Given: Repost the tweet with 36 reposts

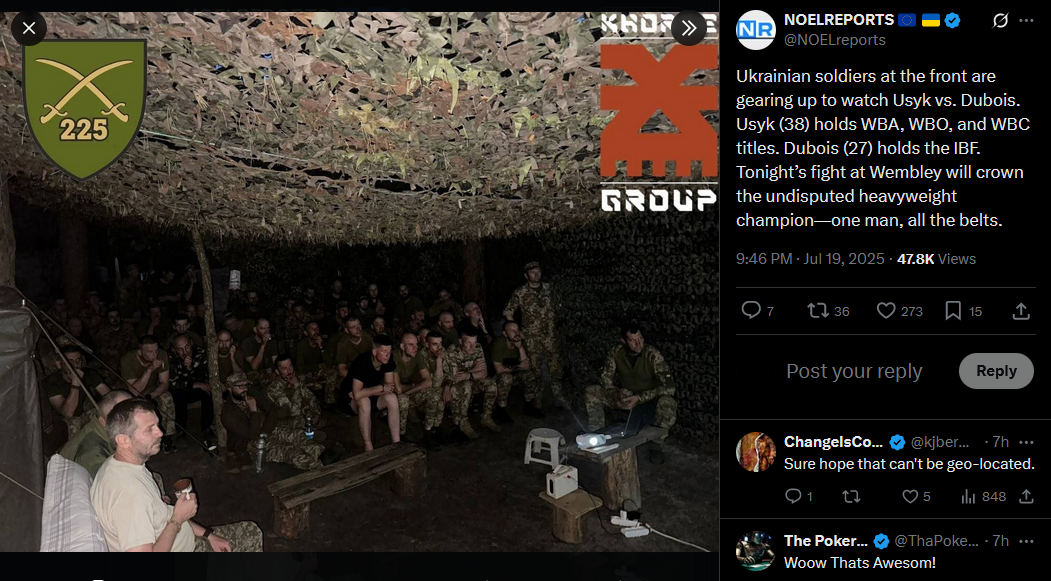Looking at the screenshot, I should [828, 311].
